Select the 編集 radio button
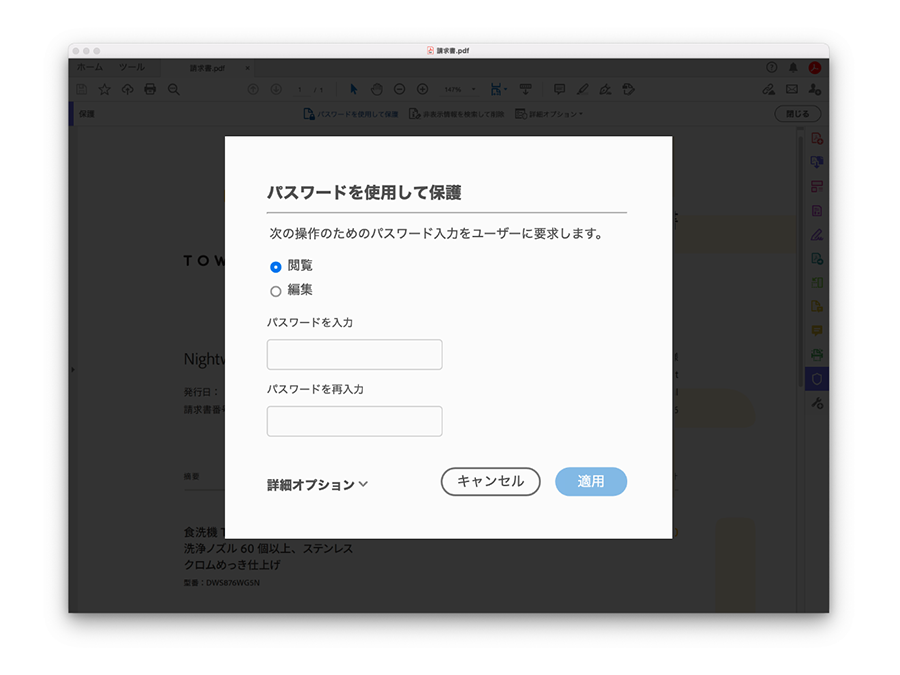 (x=276, y=291)
